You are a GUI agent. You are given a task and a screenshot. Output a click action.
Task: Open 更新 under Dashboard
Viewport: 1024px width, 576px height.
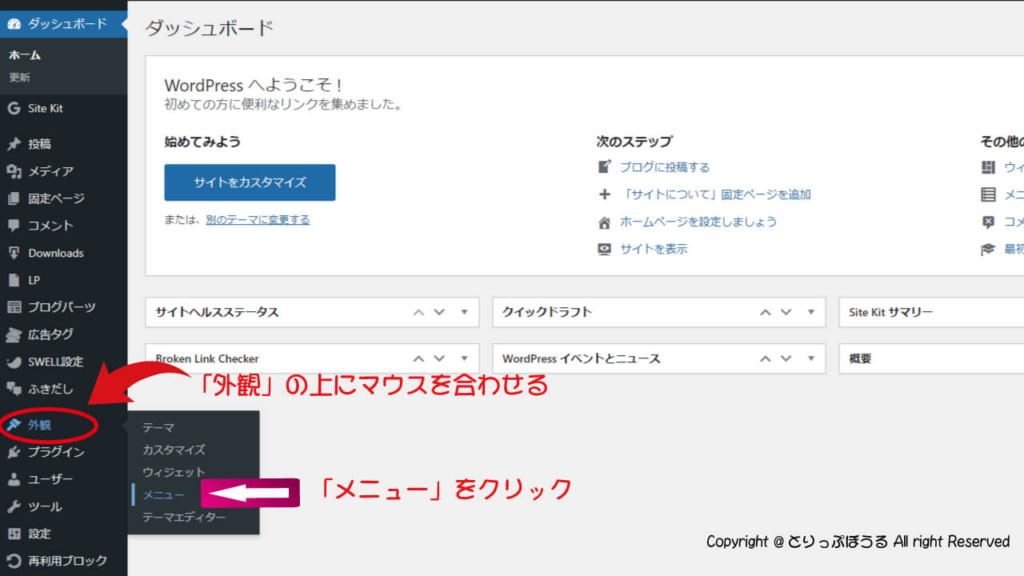coord(20,78)
